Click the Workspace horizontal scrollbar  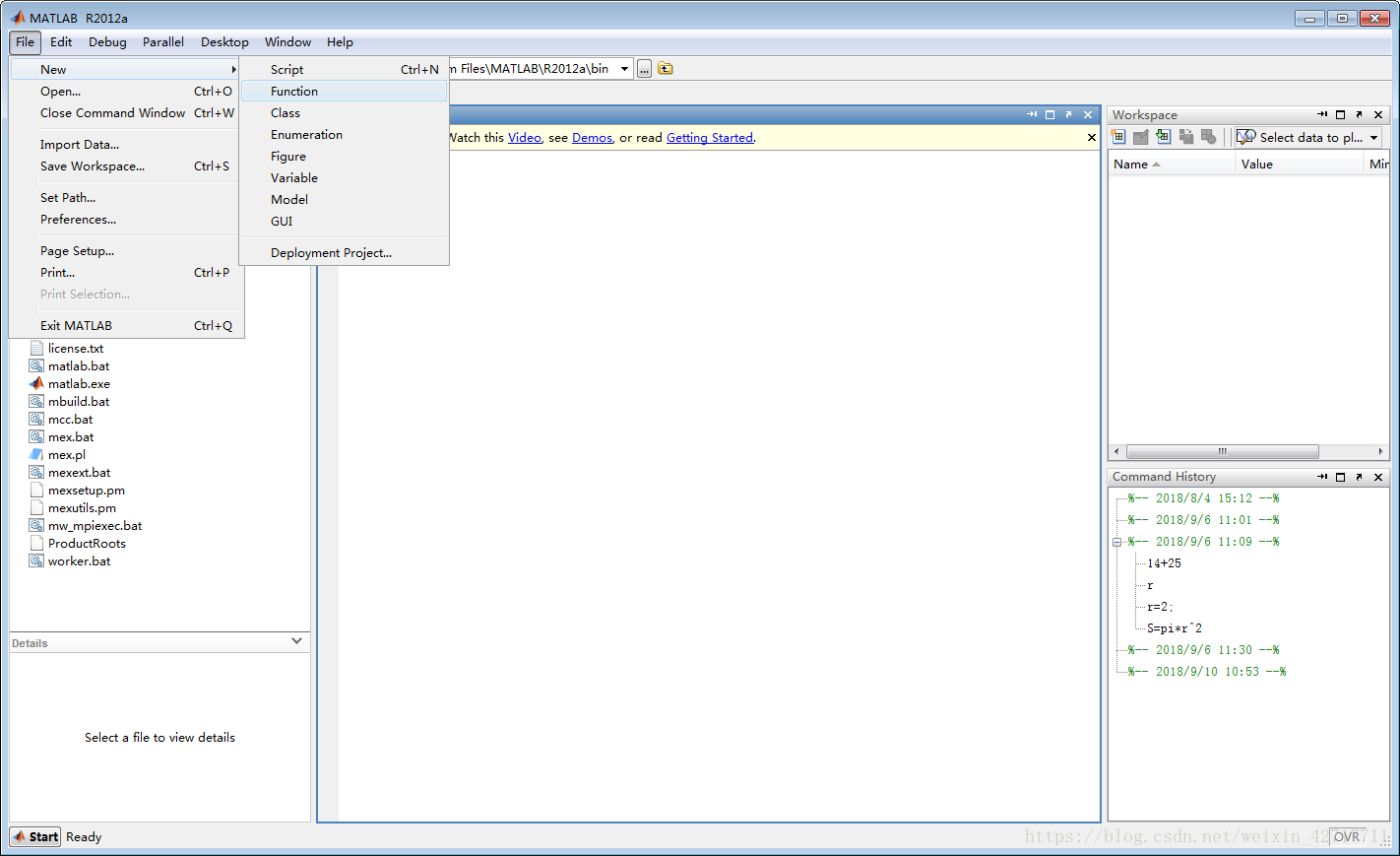coord(1221,452)
